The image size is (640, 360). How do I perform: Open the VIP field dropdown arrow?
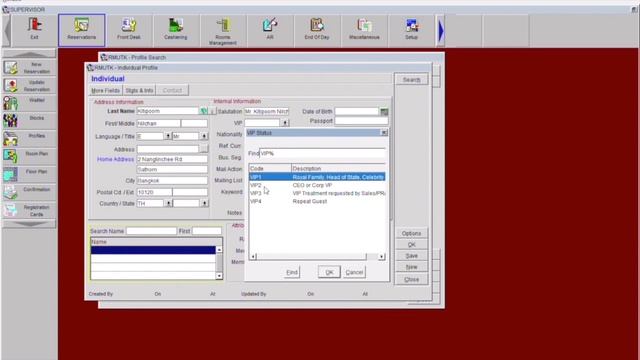(285, 122)
